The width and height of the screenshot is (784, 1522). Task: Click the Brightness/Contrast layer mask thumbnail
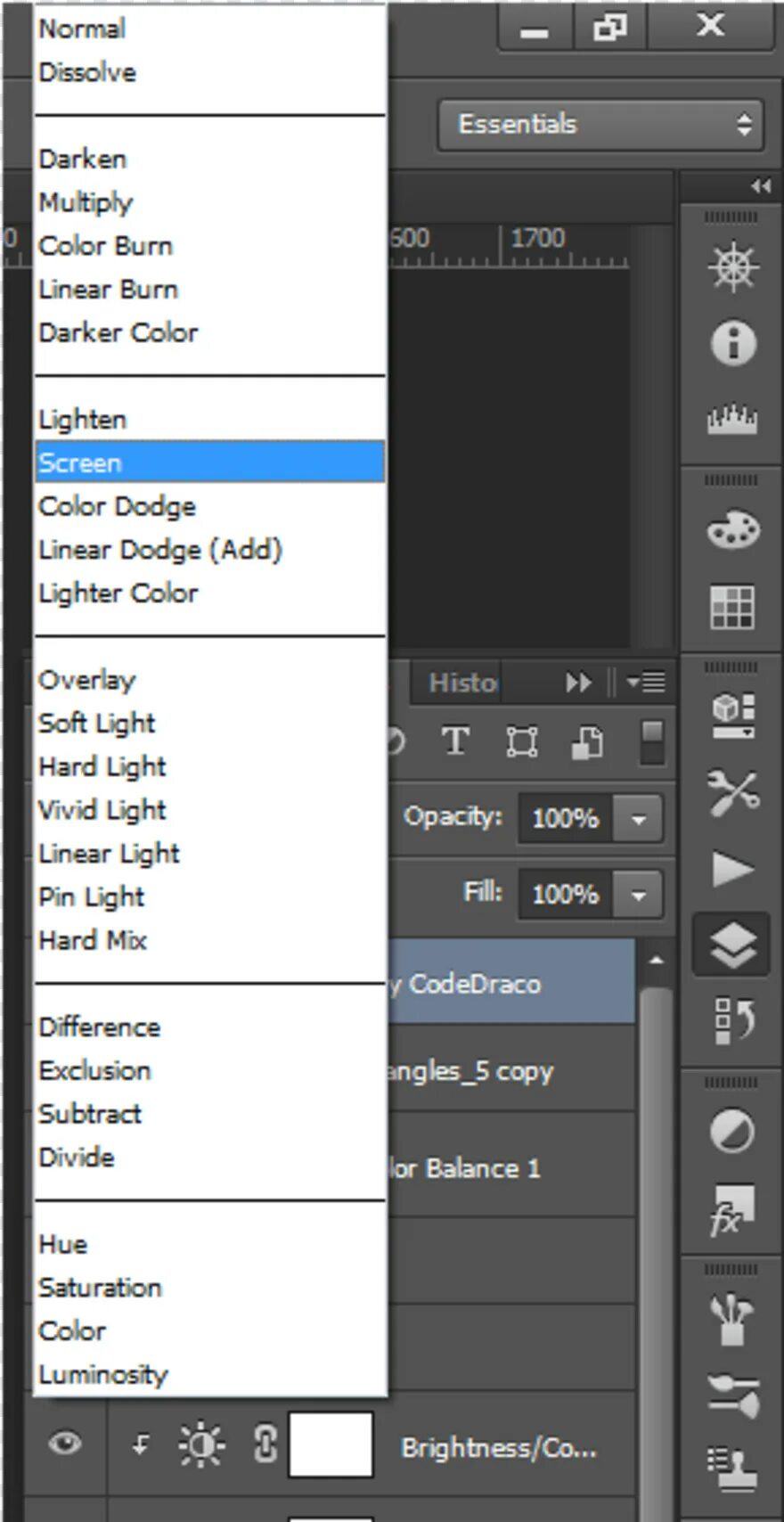click(x=331, y=1444)
